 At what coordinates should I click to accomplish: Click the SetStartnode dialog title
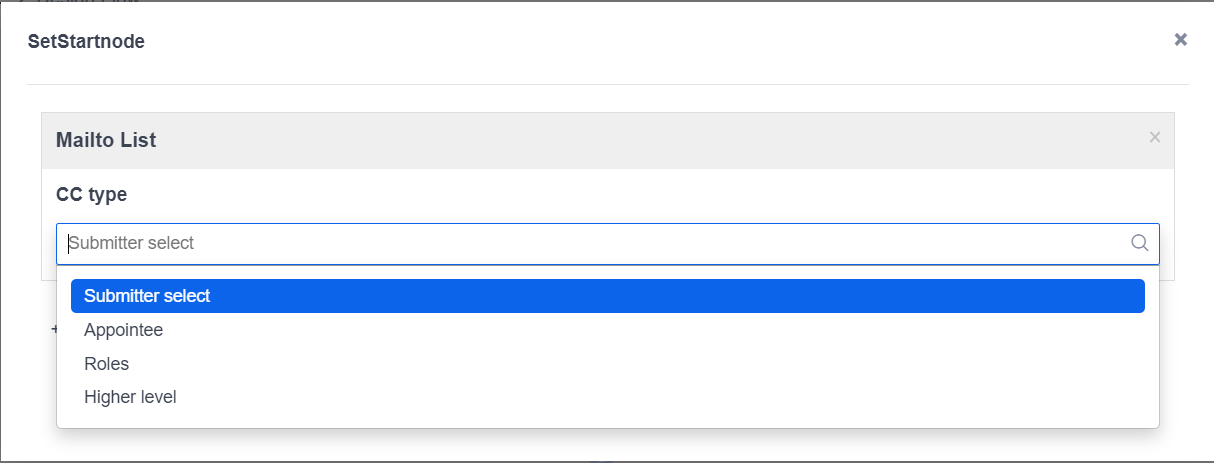86,41
